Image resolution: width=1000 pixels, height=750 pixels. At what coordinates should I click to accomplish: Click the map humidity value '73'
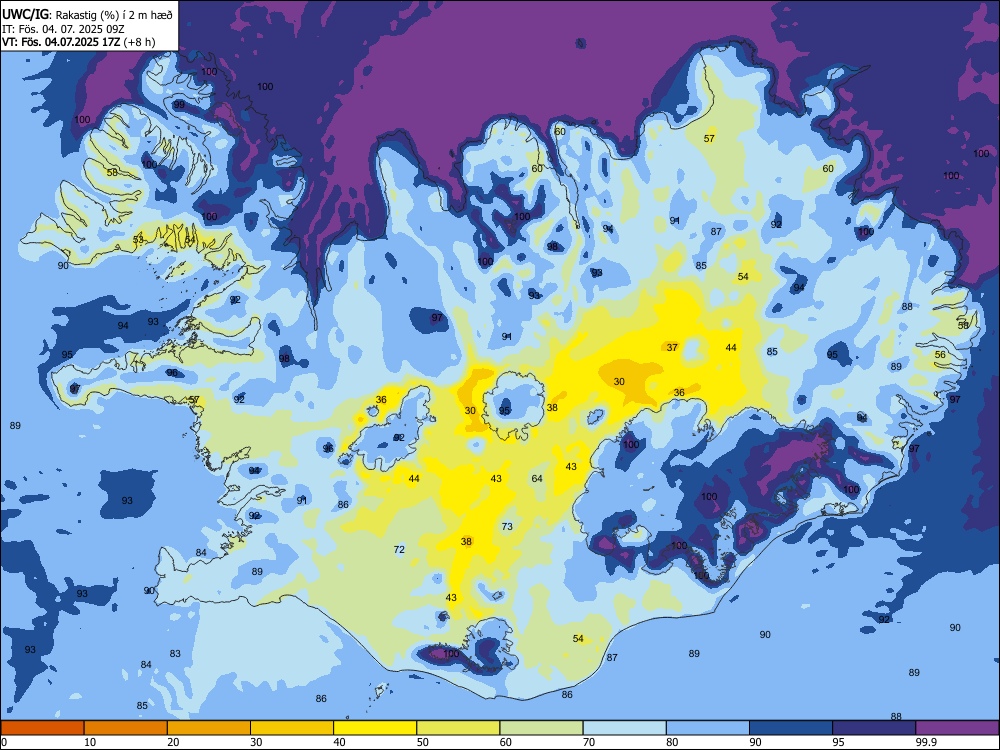[507, 526]
